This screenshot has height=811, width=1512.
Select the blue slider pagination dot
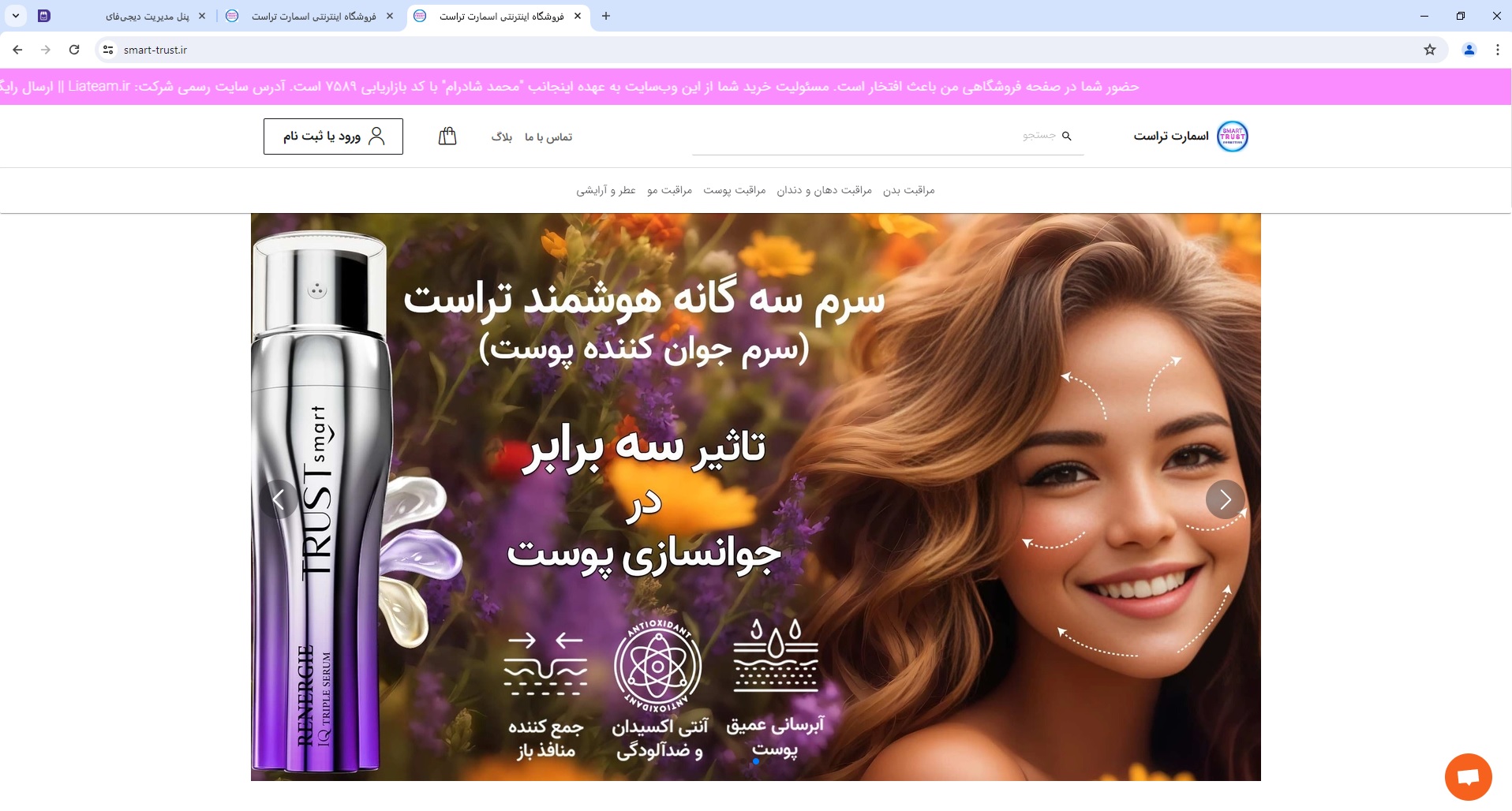(x=756, y=761)
